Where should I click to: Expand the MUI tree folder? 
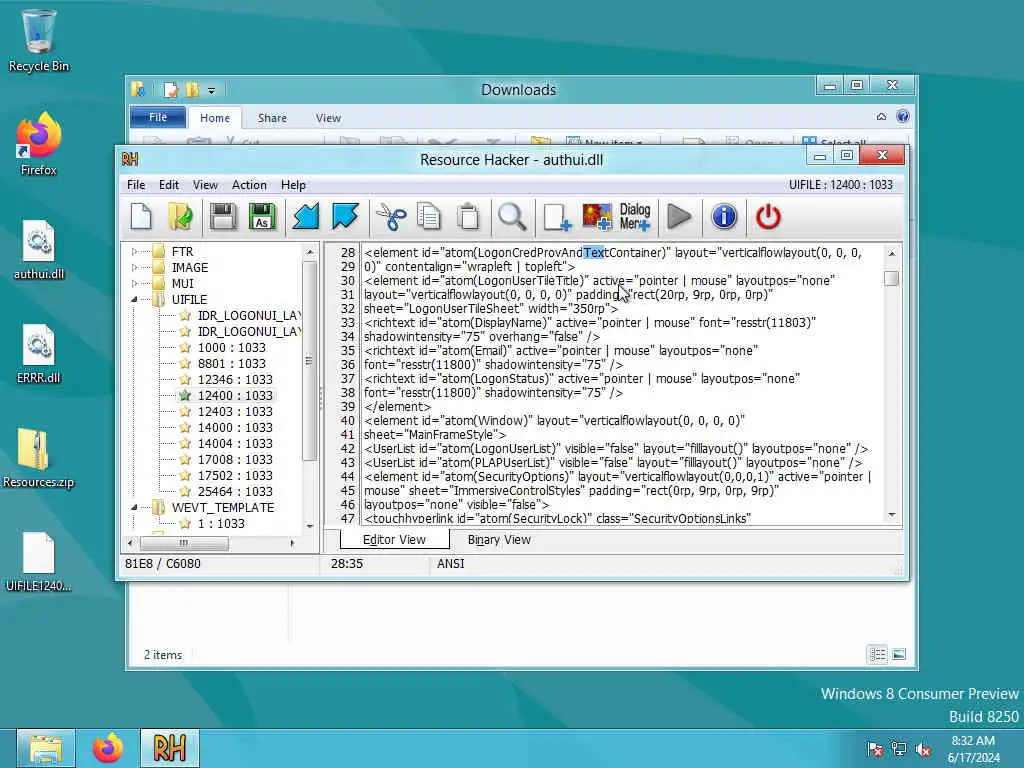pyautogui.click(x=135, y=283)
